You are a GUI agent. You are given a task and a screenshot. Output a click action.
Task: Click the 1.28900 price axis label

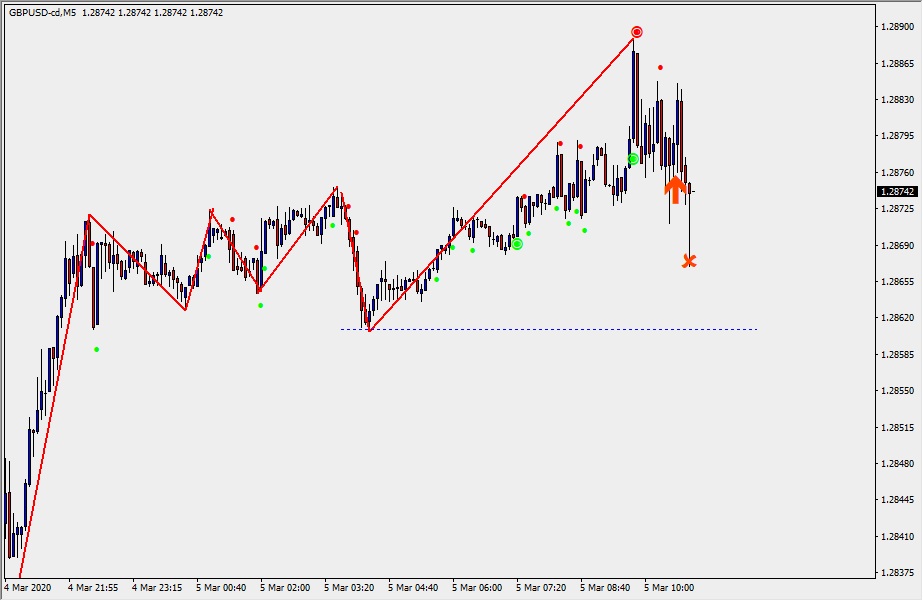(x=897, y=27)
